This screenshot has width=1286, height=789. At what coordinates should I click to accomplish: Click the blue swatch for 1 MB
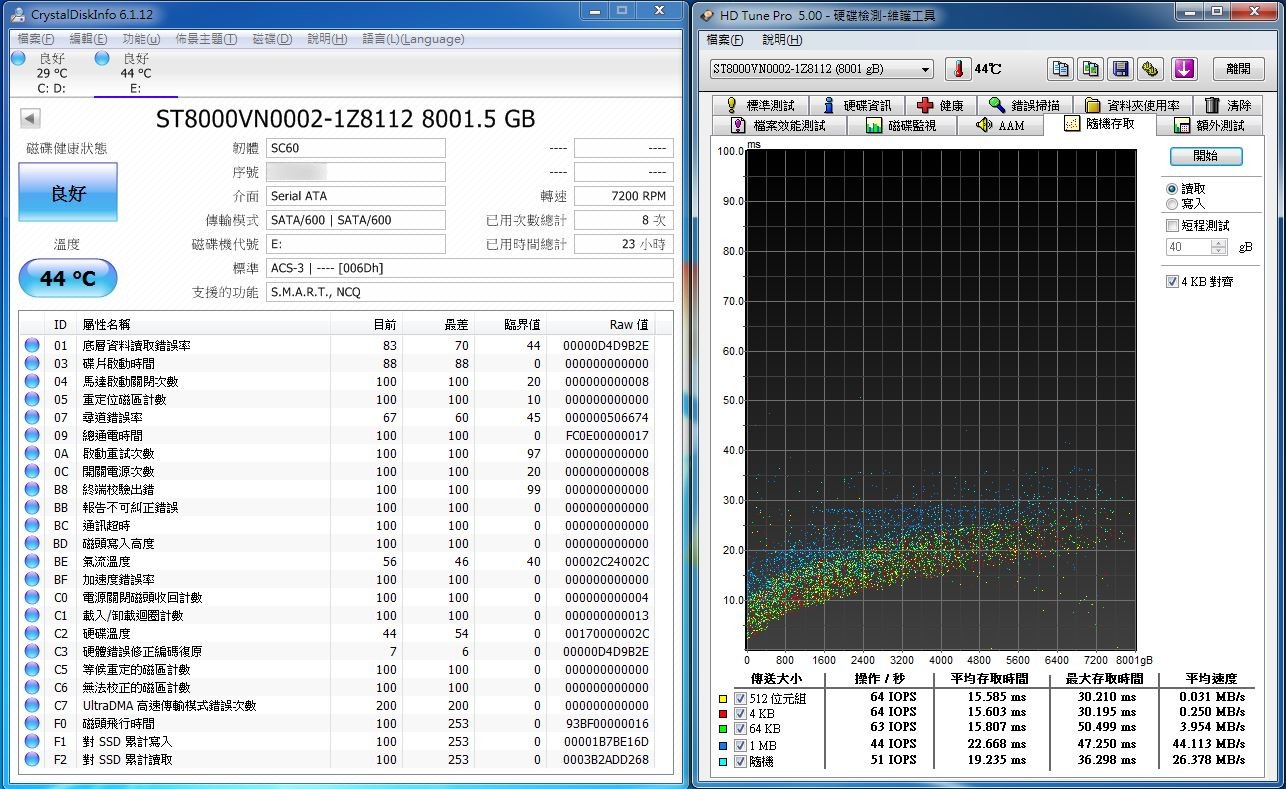pos(723,746)
